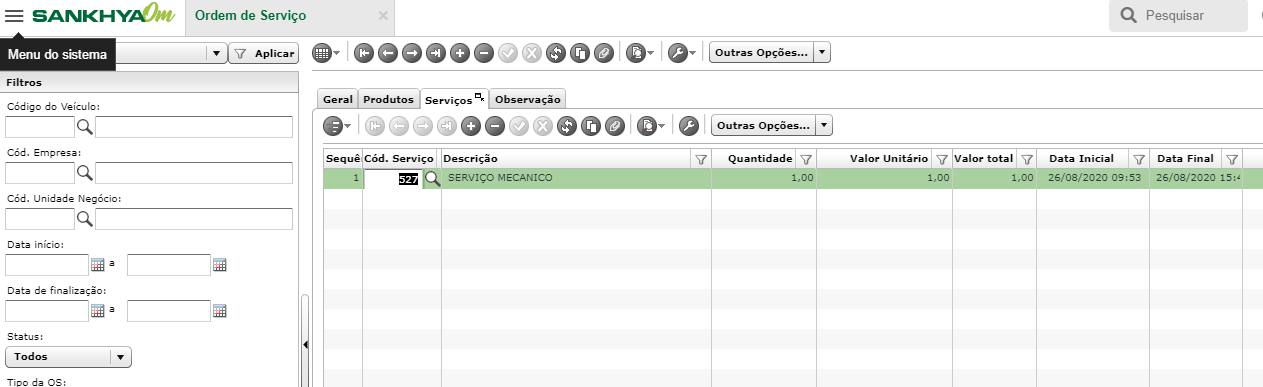Switch to the Produtos tab
This screenshot has height=387, width=1263.
point(388,99)
